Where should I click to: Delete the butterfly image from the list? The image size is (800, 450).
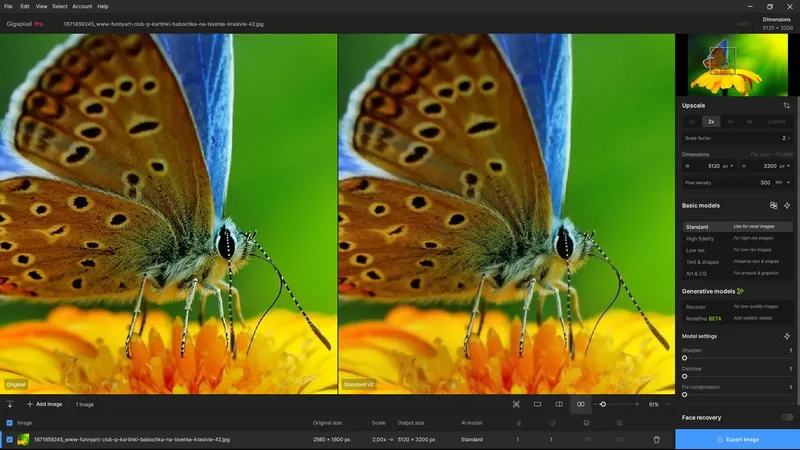[657, 440]
